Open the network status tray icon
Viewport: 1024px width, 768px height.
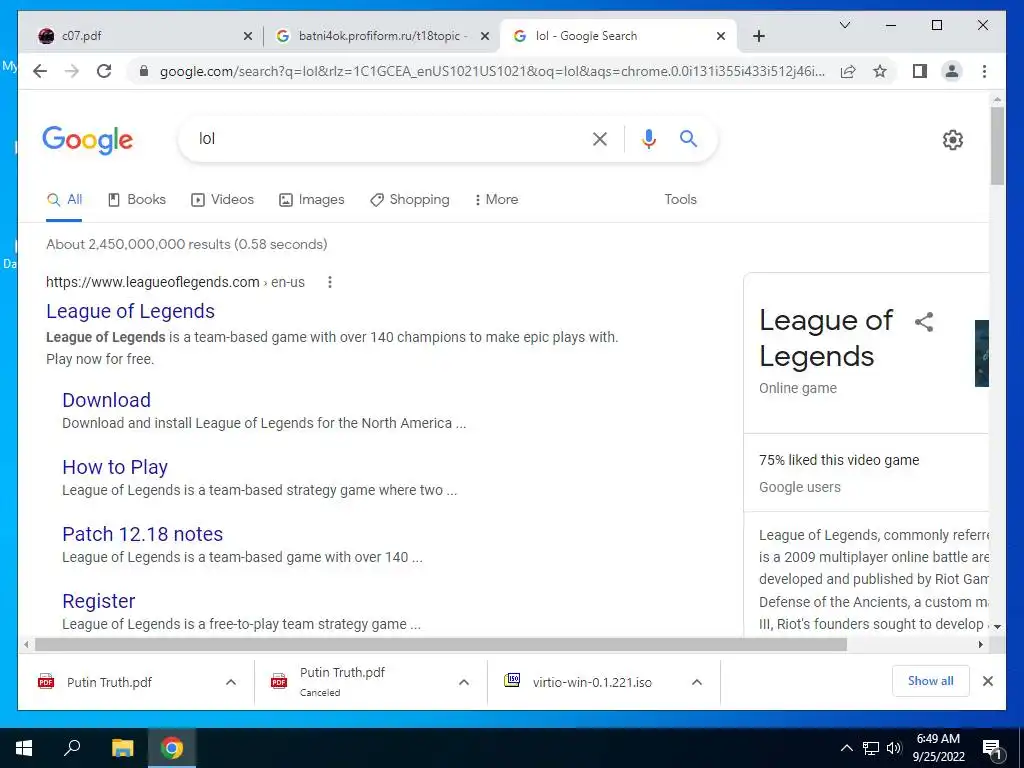(871, 748)
